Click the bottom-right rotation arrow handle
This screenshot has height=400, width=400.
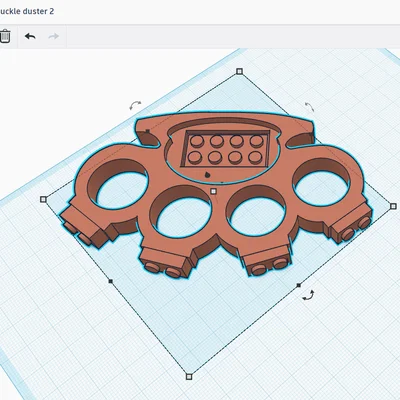(x=308, y=295)
